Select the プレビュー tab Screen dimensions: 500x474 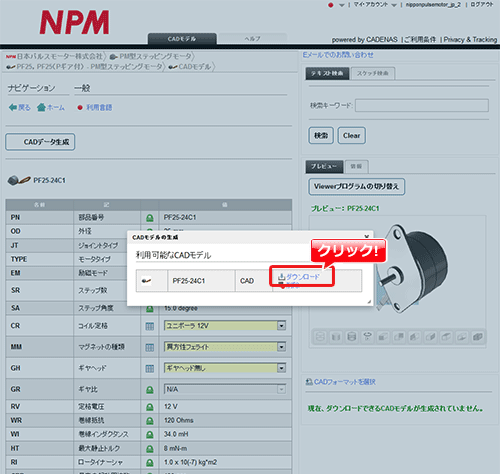(x=324, y=166)
